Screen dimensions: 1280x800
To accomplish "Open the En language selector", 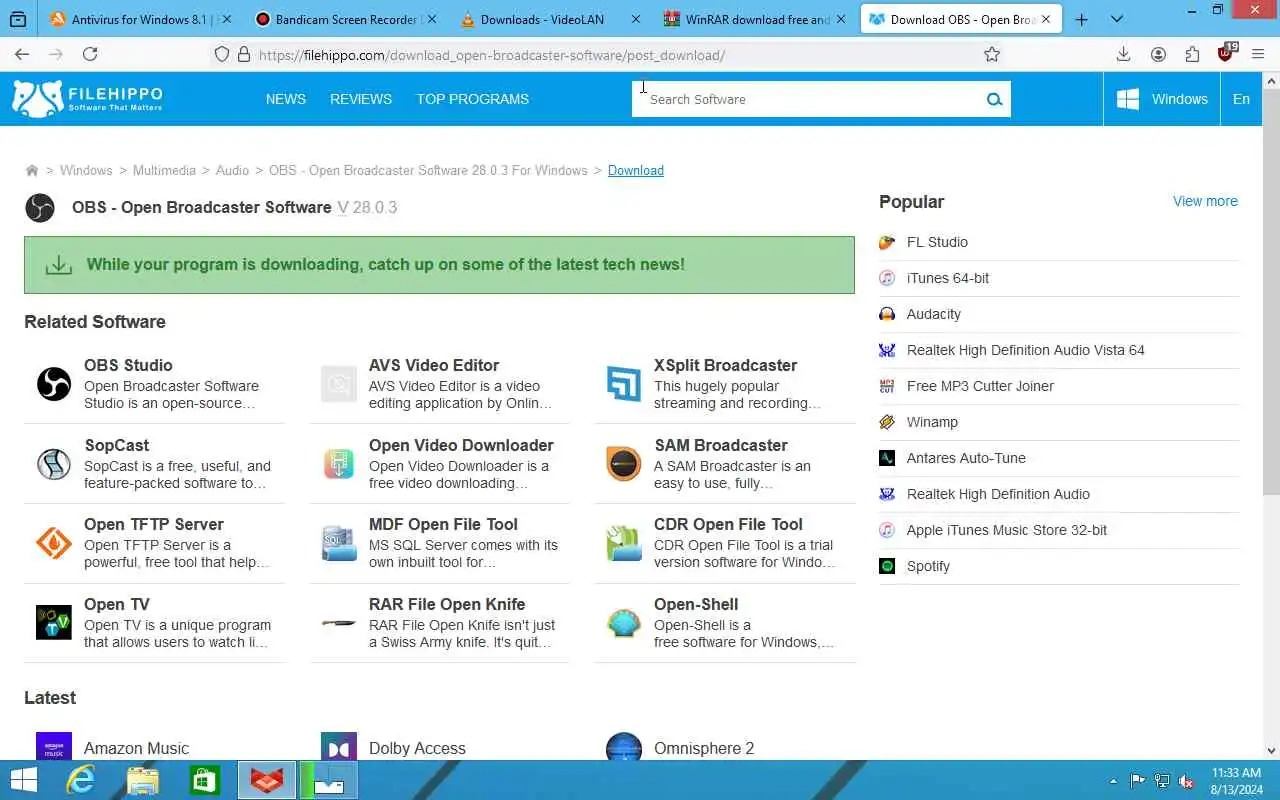I will (1241, 99).
